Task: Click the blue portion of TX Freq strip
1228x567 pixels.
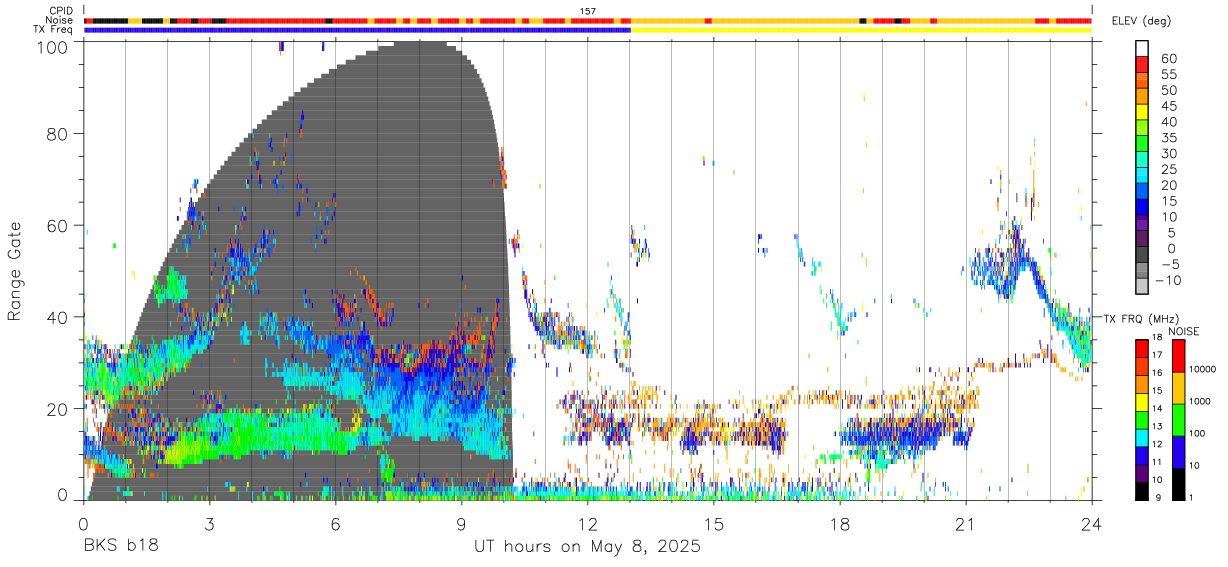Action: [357, 30]
